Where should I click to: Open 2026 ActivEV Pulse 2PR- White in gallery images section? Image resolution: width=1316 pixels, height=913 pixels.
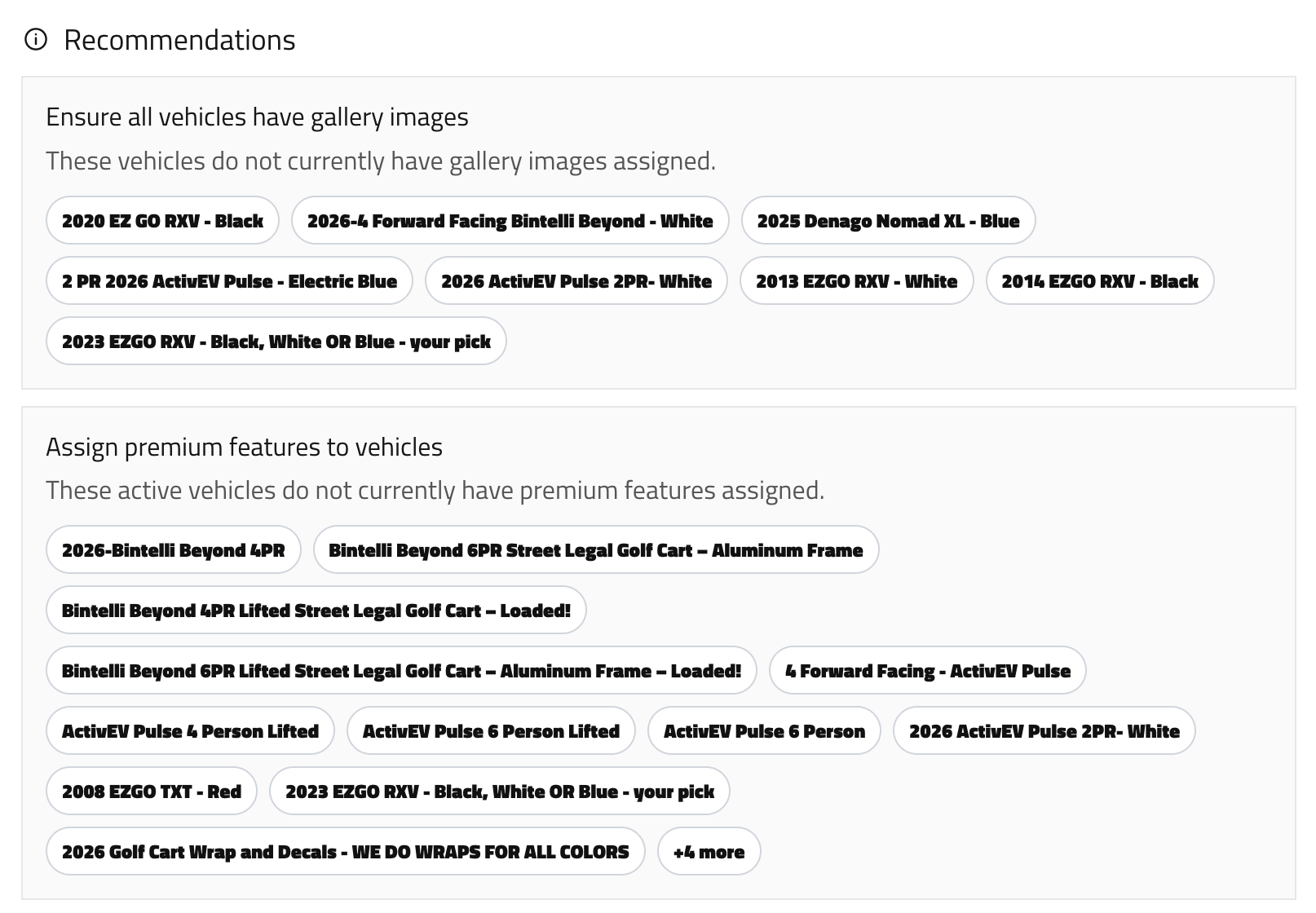(576, 280)
